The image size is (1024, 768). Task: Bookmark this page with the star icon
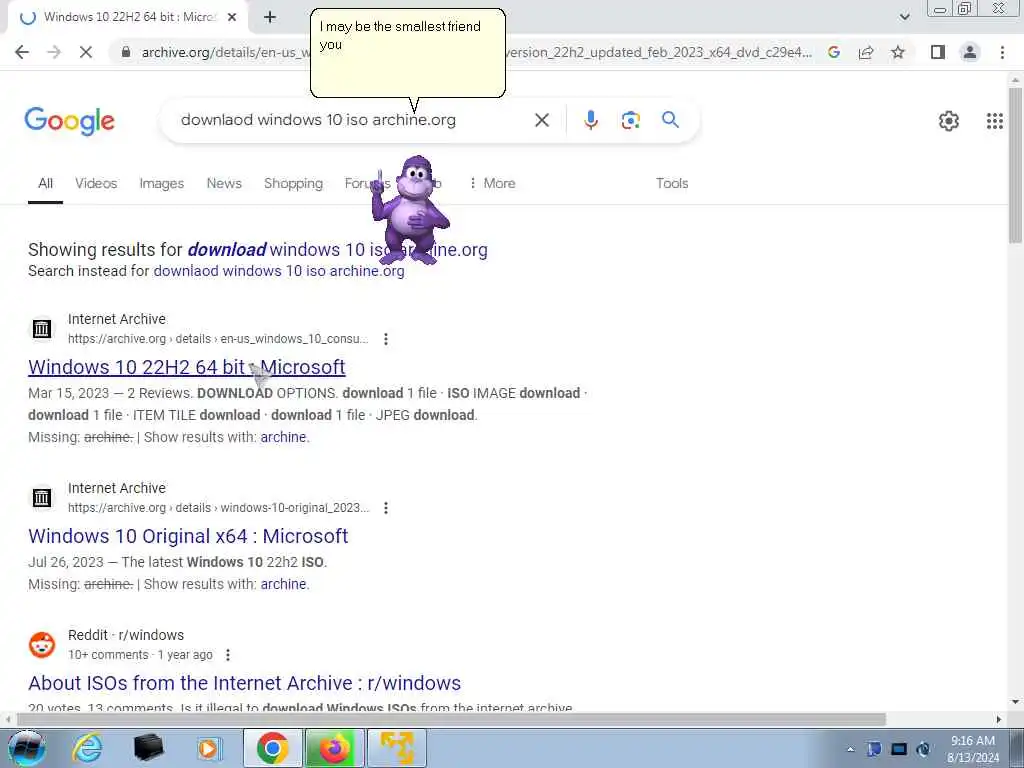coord(898,52)
